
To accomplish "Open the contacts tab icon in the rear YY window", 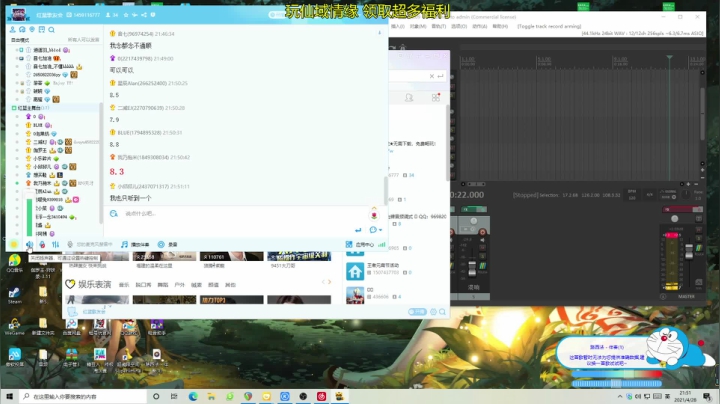I will pos(409,97).
